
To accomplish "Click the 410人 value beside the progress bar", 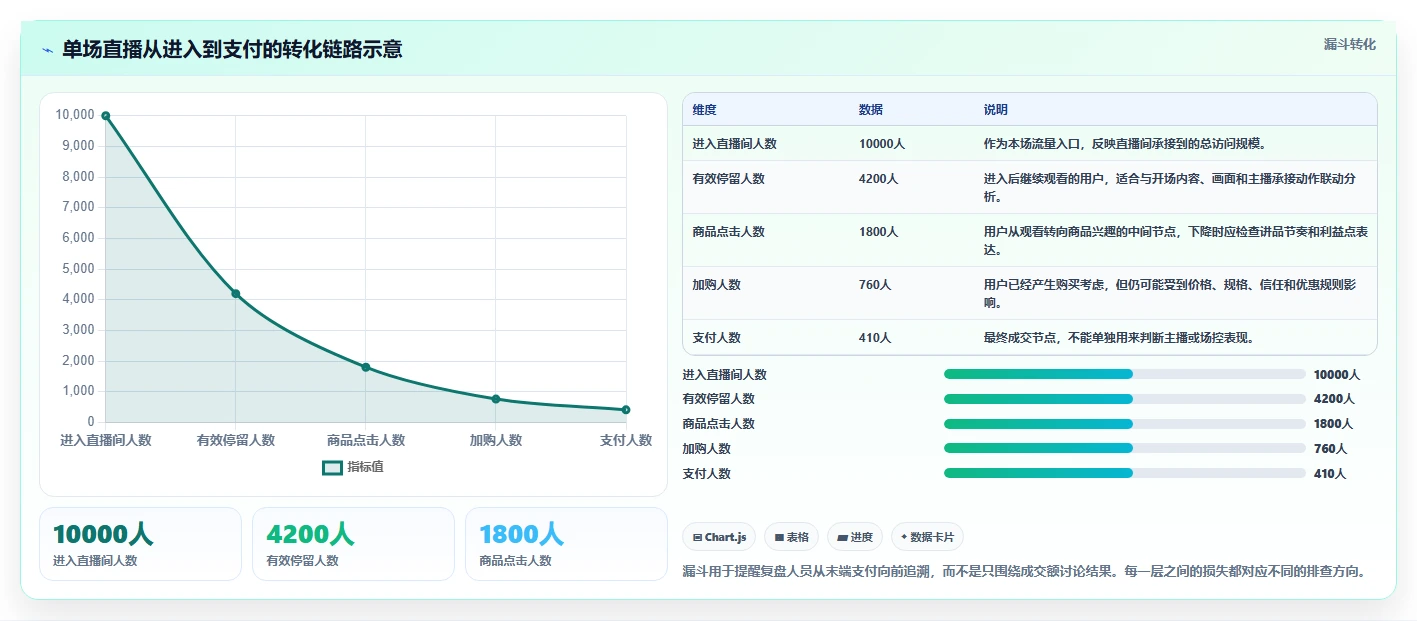I will coord(1330,474).
